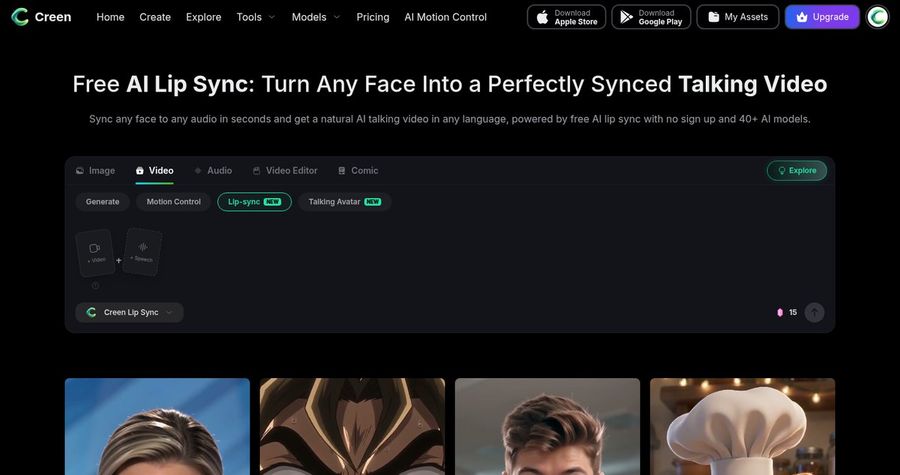The image size is (900, 475).
Task: Click the Tools chevron arrow
Action: [271, 17]
